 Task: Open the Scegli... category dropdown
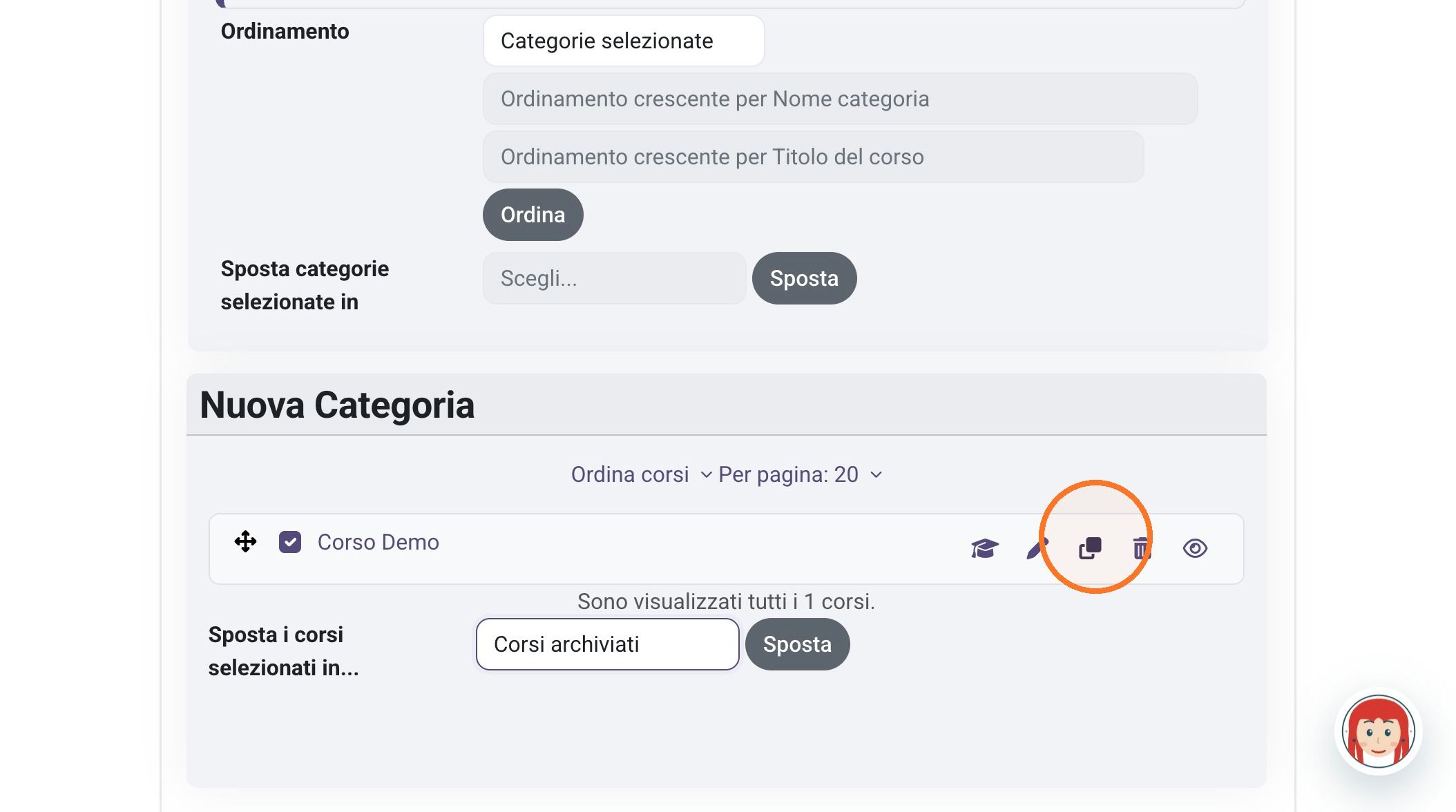click(x=614, y=278)
